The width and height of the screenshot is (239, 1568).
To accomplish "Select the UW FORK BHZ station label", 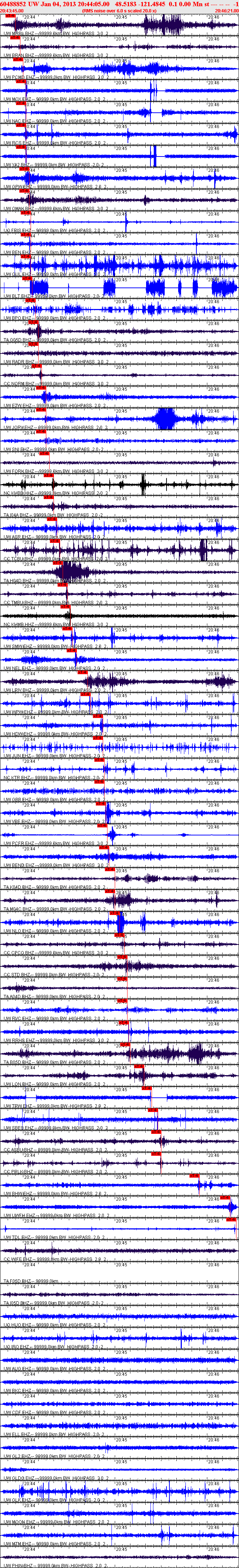I will (56, 472).
